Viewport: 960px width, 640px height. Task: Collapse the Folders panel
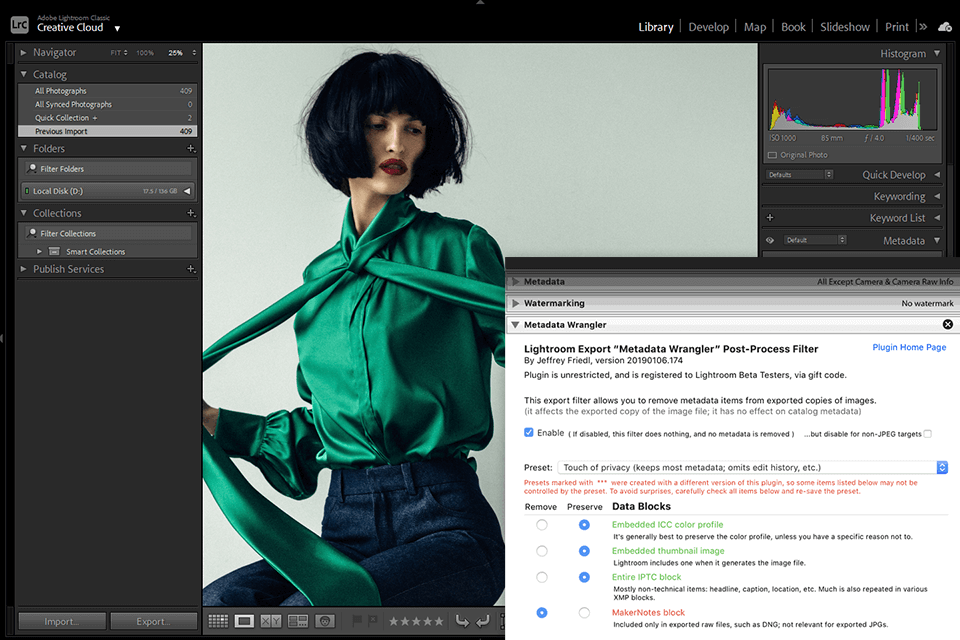click(x=23, y=148)
